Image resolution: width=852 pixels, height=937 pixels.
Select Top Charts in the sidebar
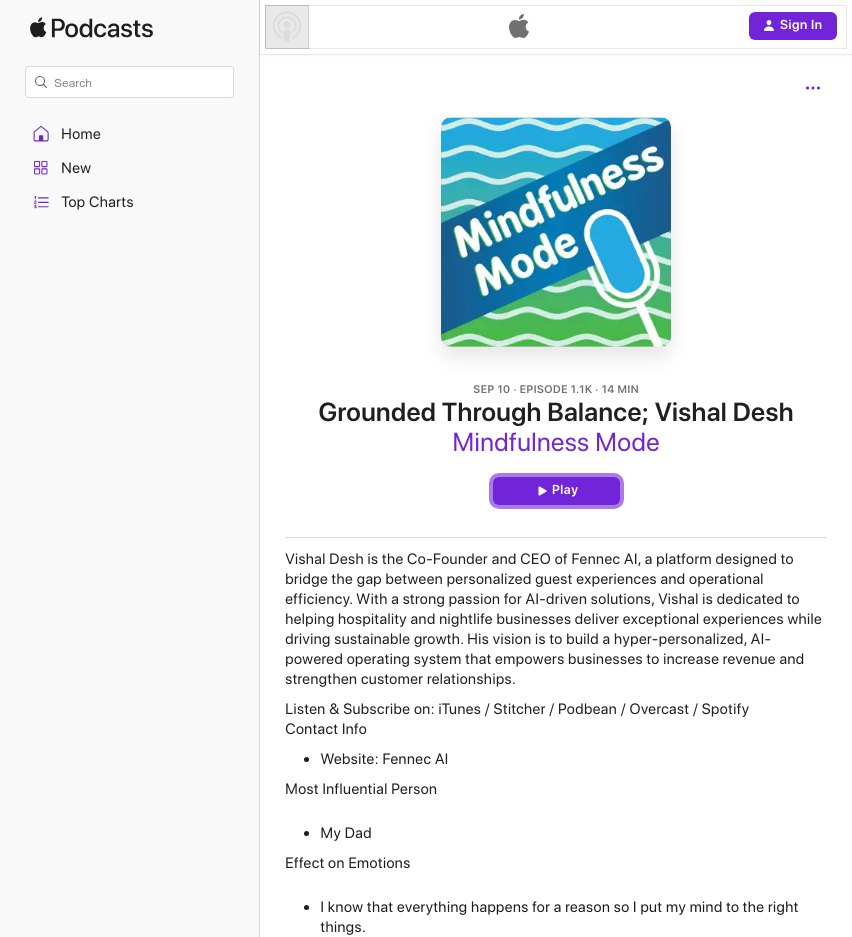(97, 202)
